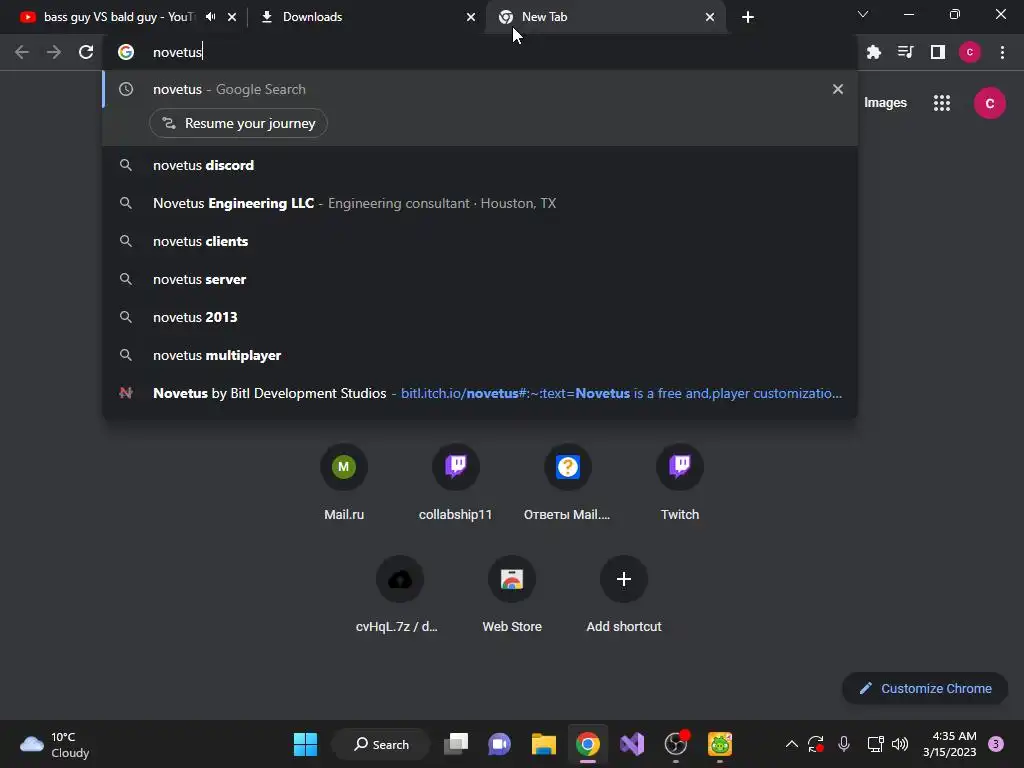Open Novetus by Bitl Development Studios link
The height and width of the screenshot is (768, 1024).
coord(480,393)
